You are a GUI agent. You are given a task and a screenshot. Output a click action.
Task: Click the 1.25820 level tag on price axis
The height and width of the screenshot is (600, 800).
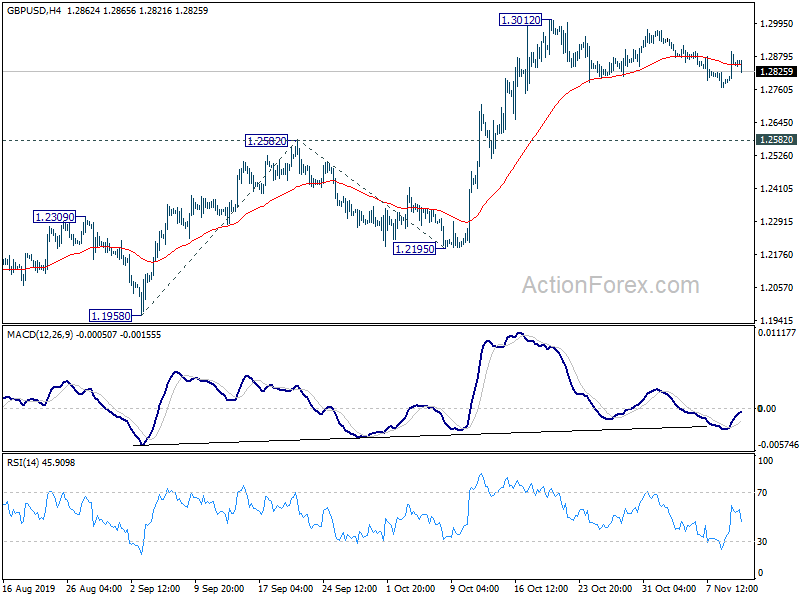776,140
